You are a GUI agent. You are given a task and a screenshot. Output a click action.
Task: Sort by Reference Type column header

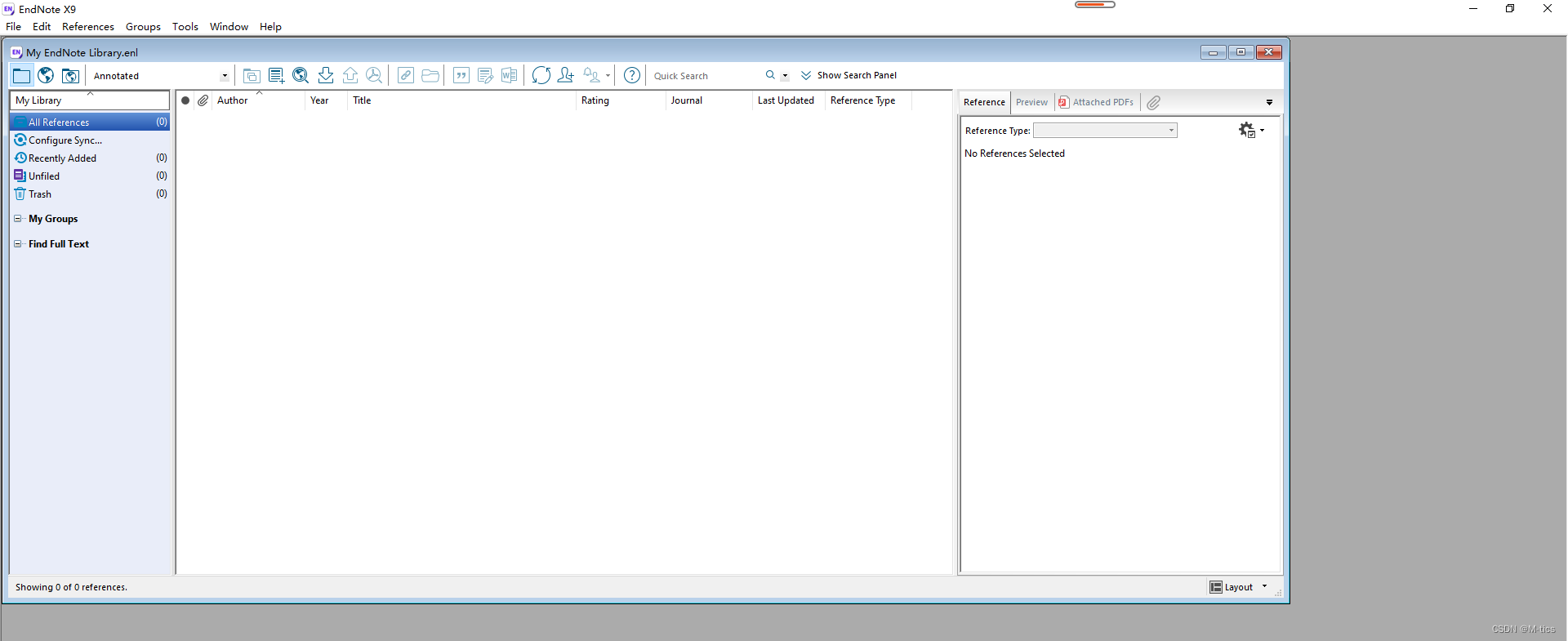point(867,100)
